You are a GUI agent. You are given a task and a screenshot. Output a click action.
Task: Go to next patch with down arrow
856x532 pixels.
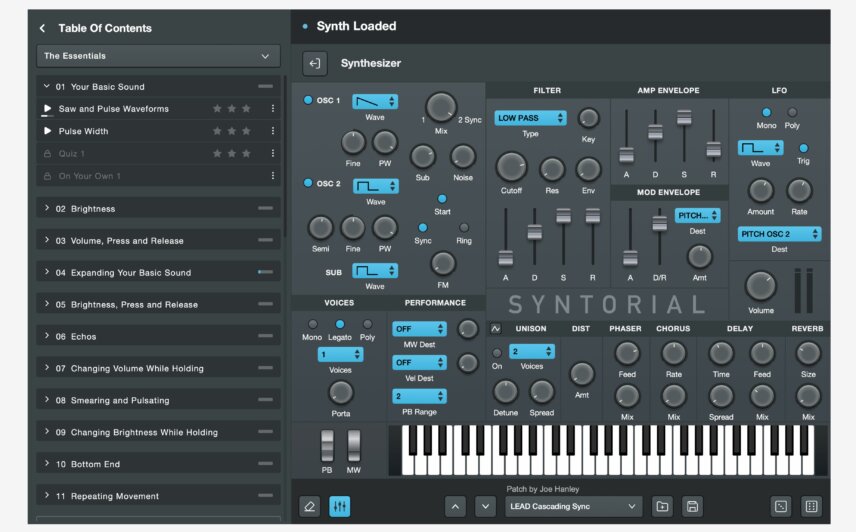click(485, 506)
